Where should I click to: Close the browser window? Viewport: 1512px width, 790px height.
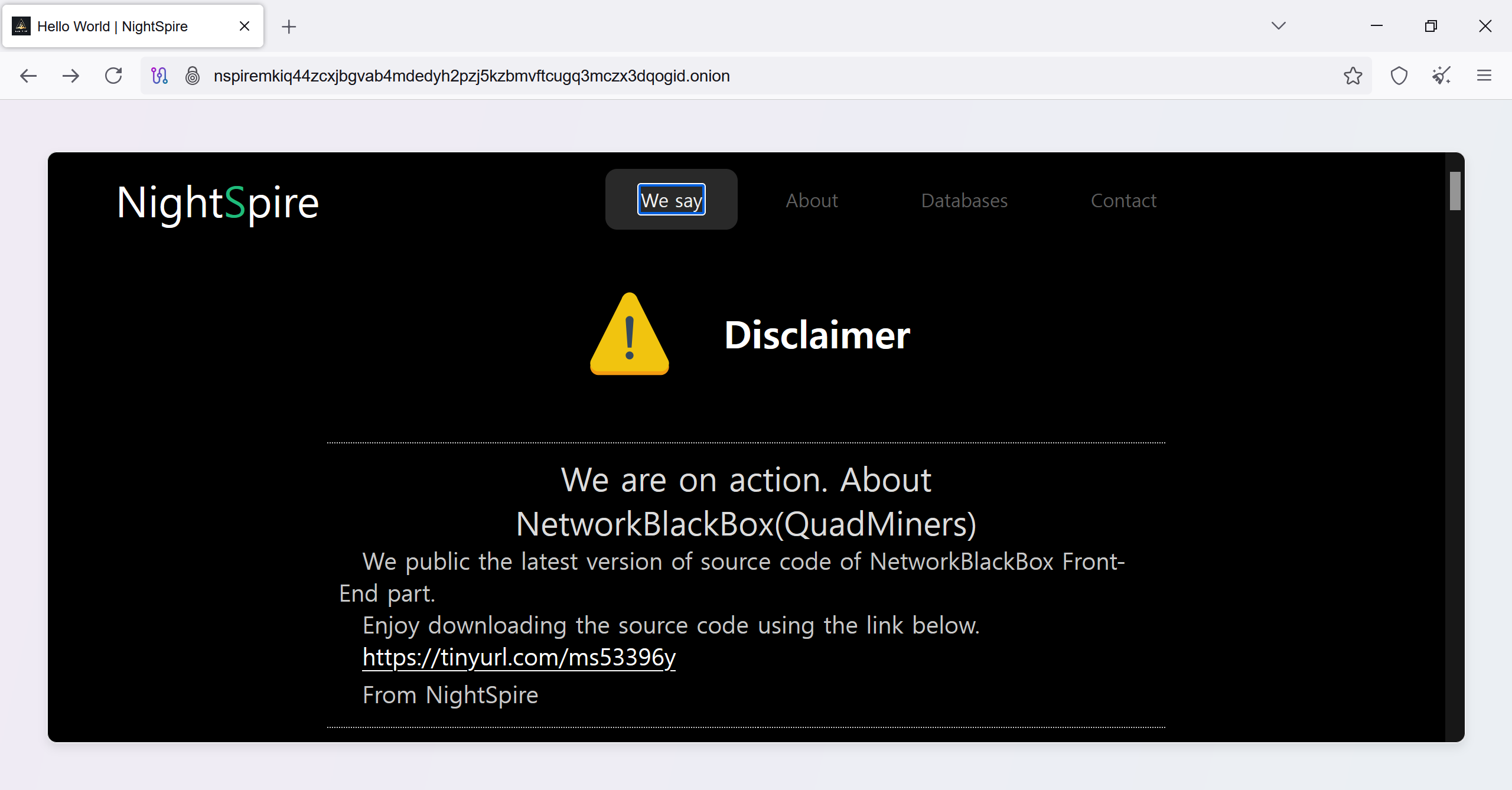point(1485,26)
